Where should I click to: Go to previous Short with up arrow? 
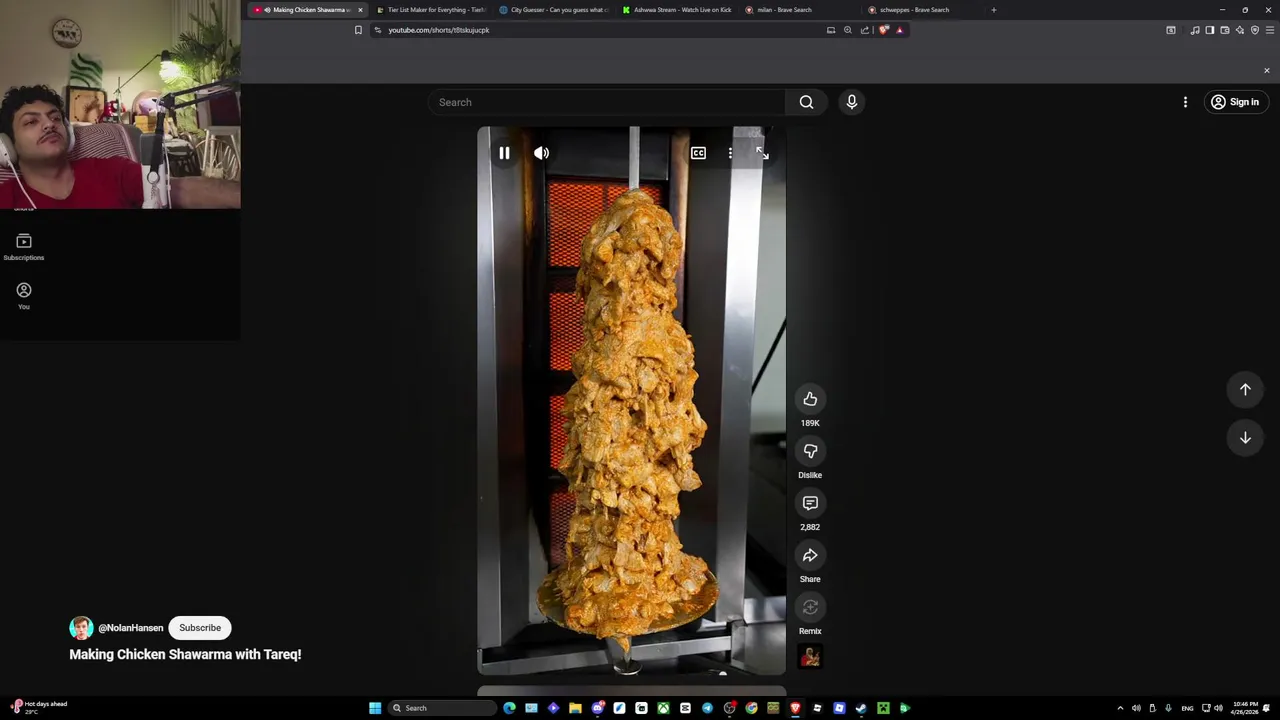[1245, 390]
